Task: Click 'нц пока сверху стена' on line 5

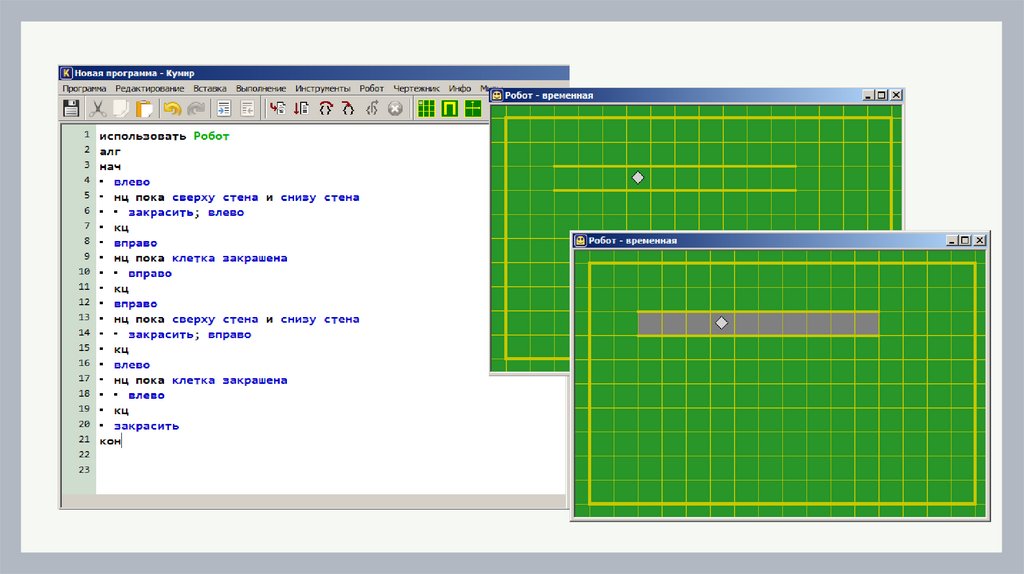Action: (186, 197)
